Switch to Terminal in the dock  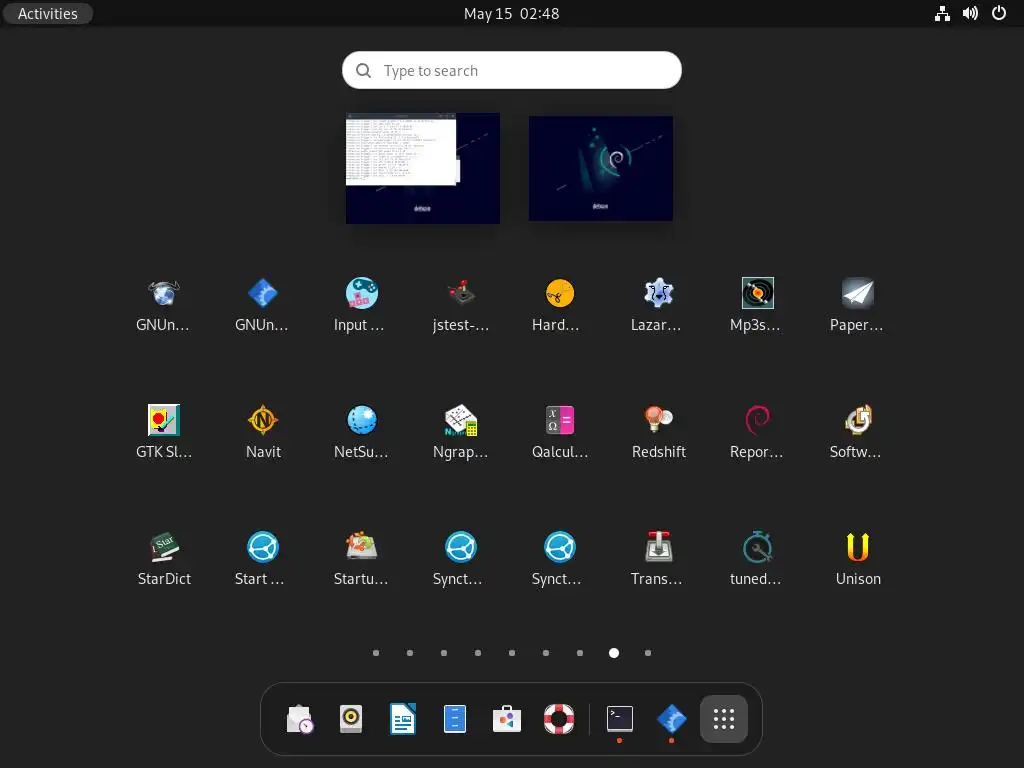(619, 719)
